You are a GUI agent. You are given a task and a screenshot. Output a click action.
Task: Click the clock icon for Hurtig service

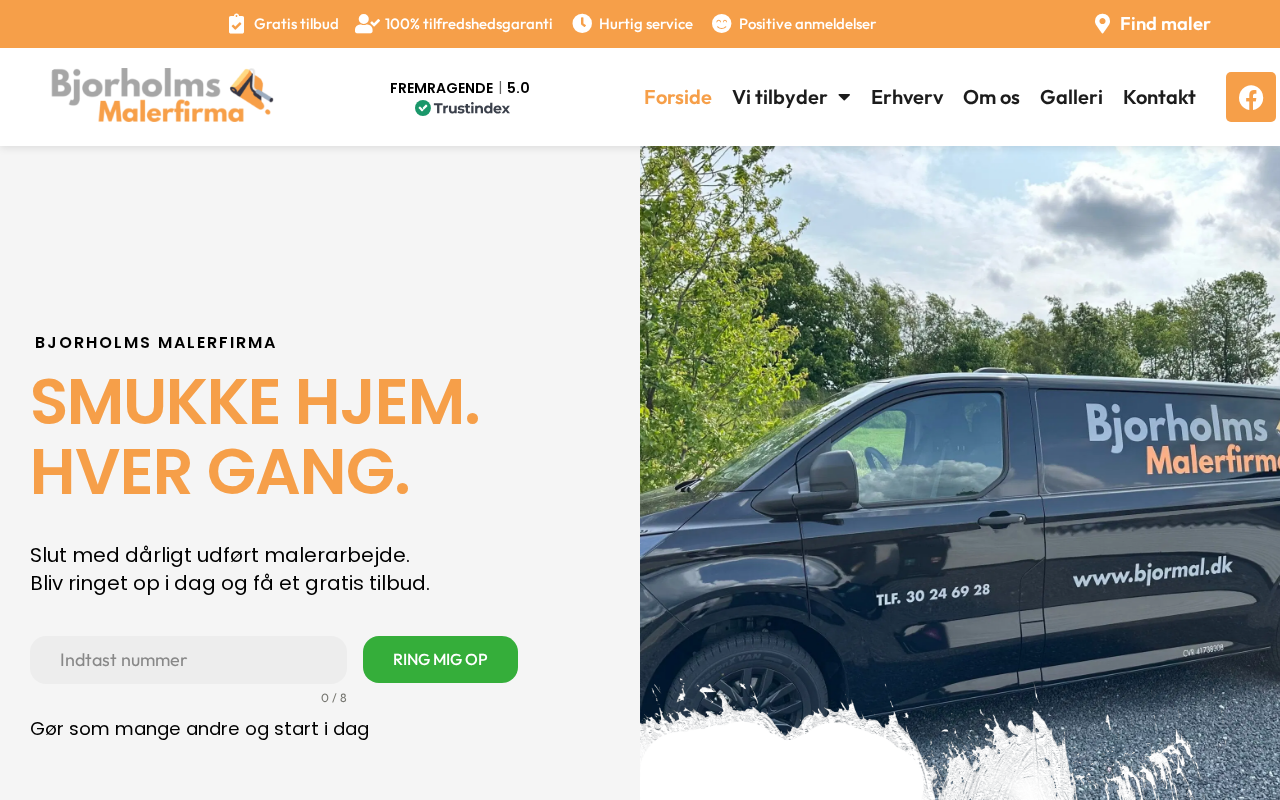[582, 23]
